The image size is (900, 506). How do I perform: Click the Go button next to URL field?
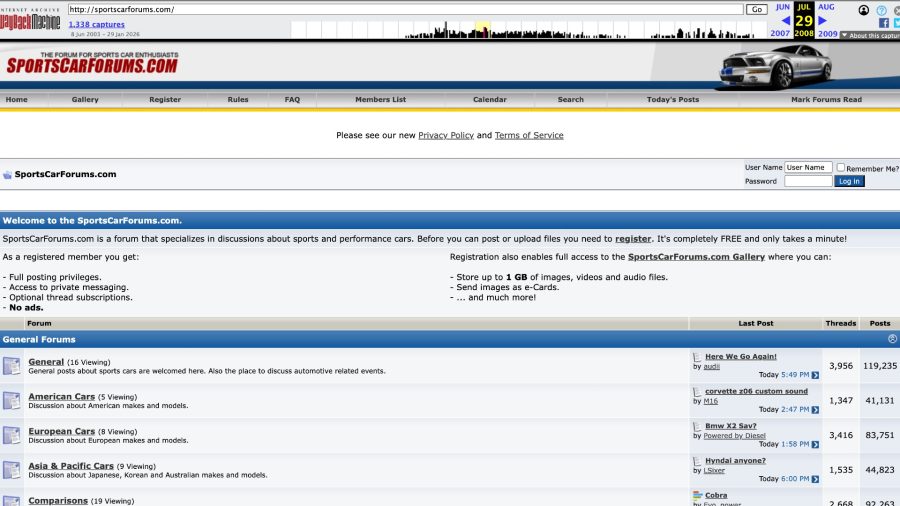click(756, 9)
